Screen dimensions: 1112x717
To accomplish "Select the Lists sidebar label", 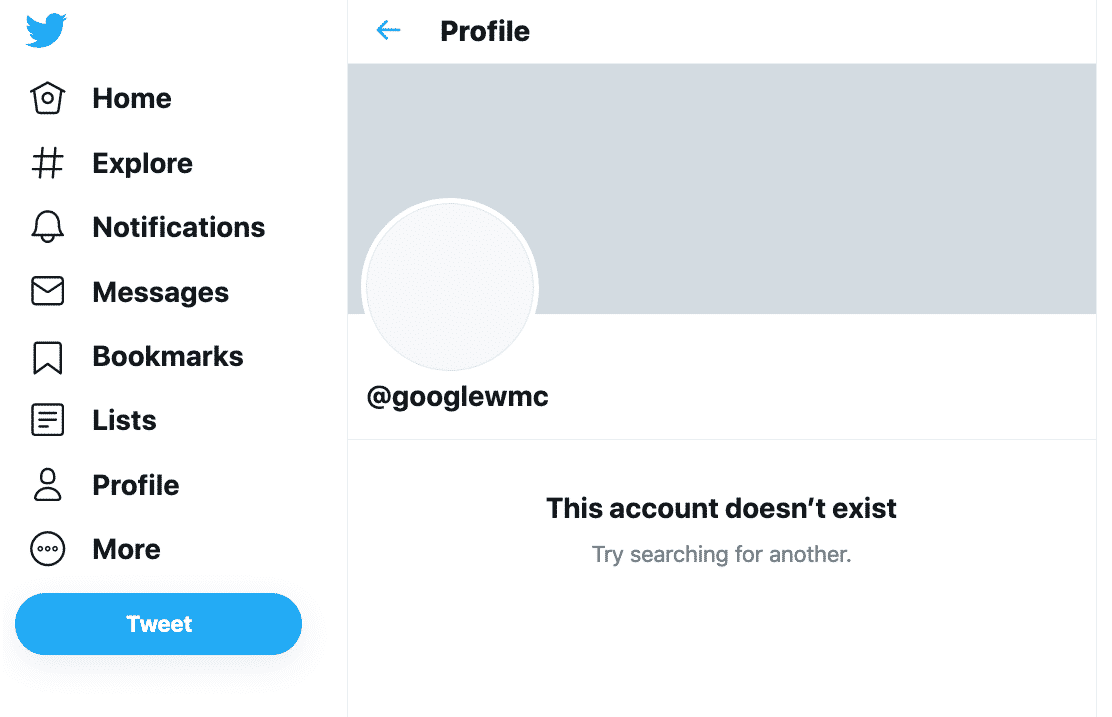I will (125, 421).
